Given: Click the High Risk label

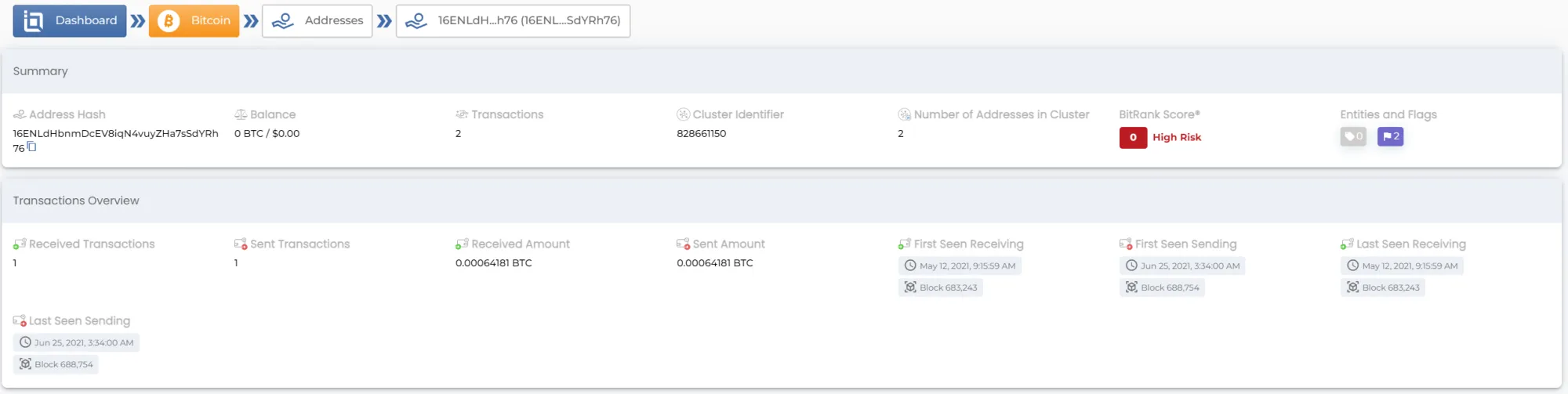Looking at the screenshot, I should (x=1177, y=137).
